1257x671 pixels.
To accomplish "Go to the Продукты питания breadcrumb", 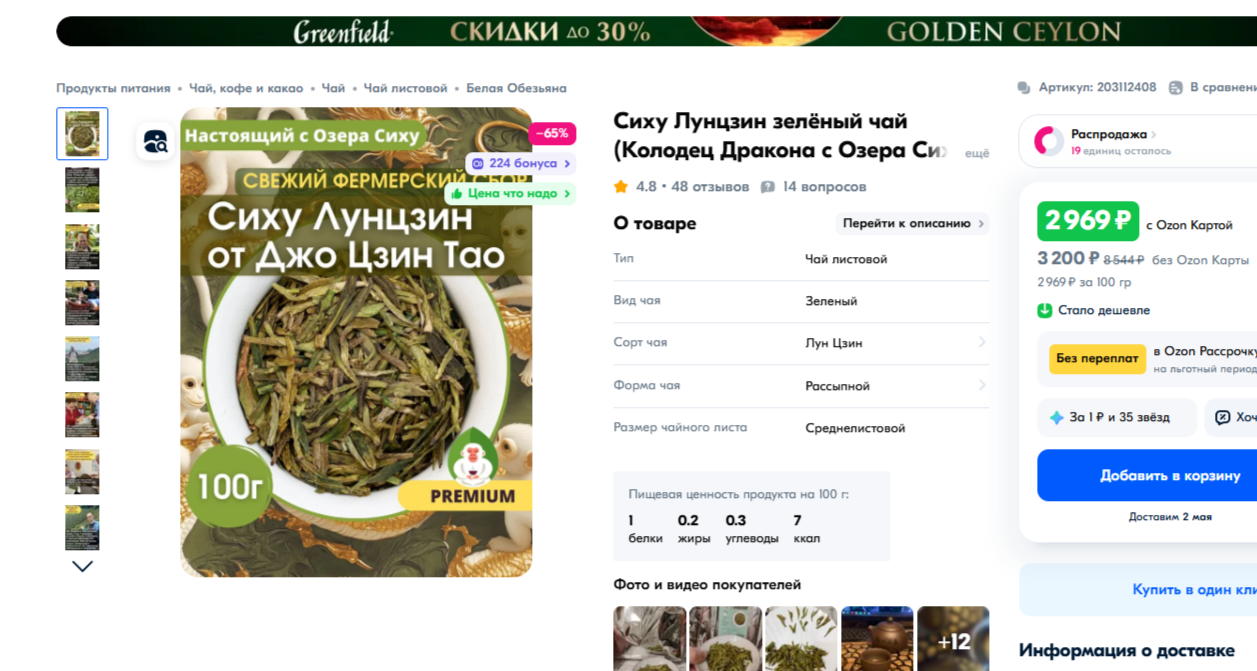I will (113, 88).
